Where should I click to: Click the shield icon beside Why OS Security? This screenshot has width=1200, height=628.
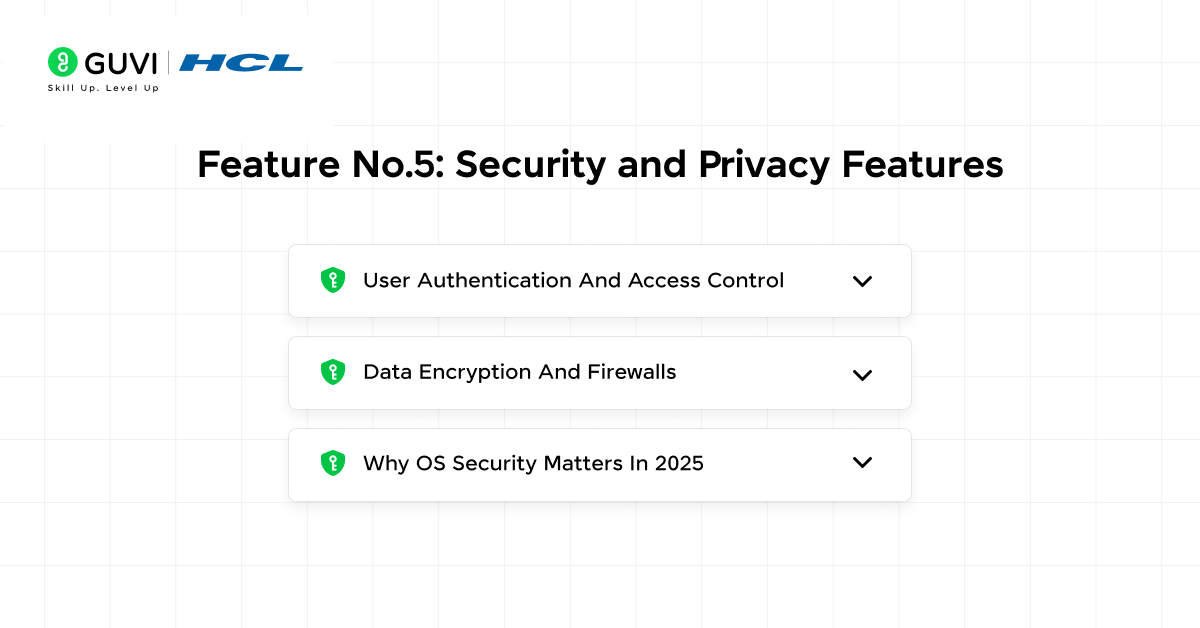point(333,464)
